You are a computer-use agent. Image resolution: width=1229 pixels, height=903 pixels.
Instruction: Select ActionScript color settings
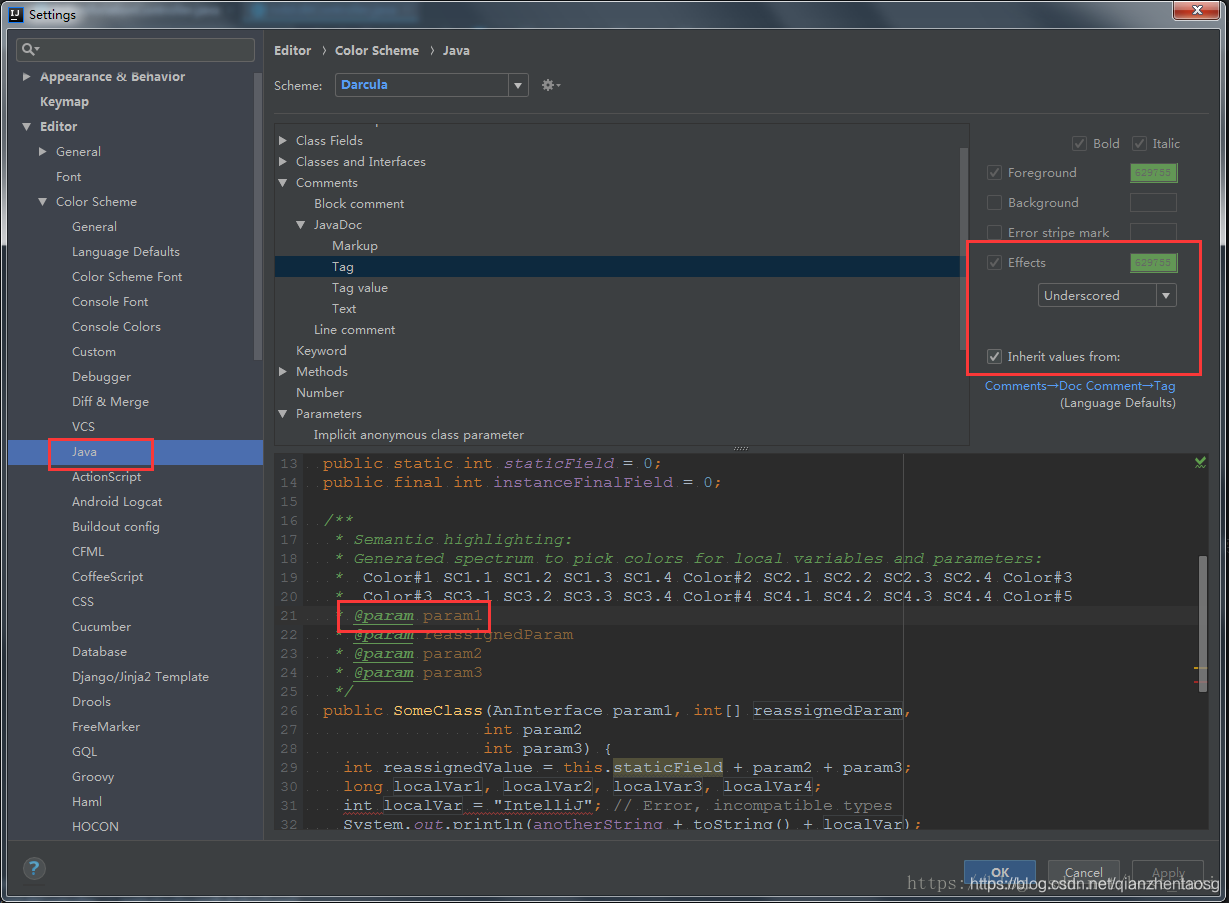pyautogui.click(x=107, y=477)
